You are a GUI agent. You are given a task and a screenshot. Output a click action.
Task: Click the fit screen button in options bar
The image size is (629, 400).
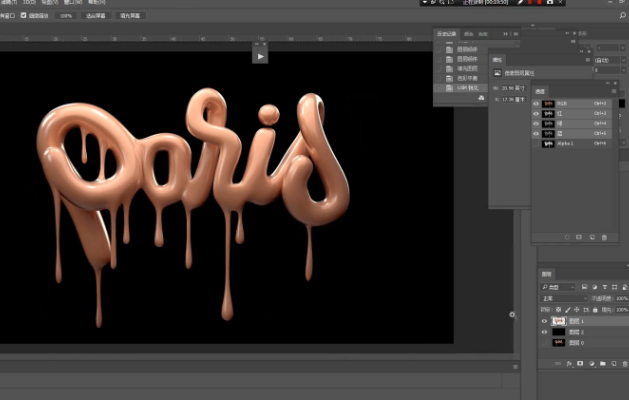click(95, 16)
